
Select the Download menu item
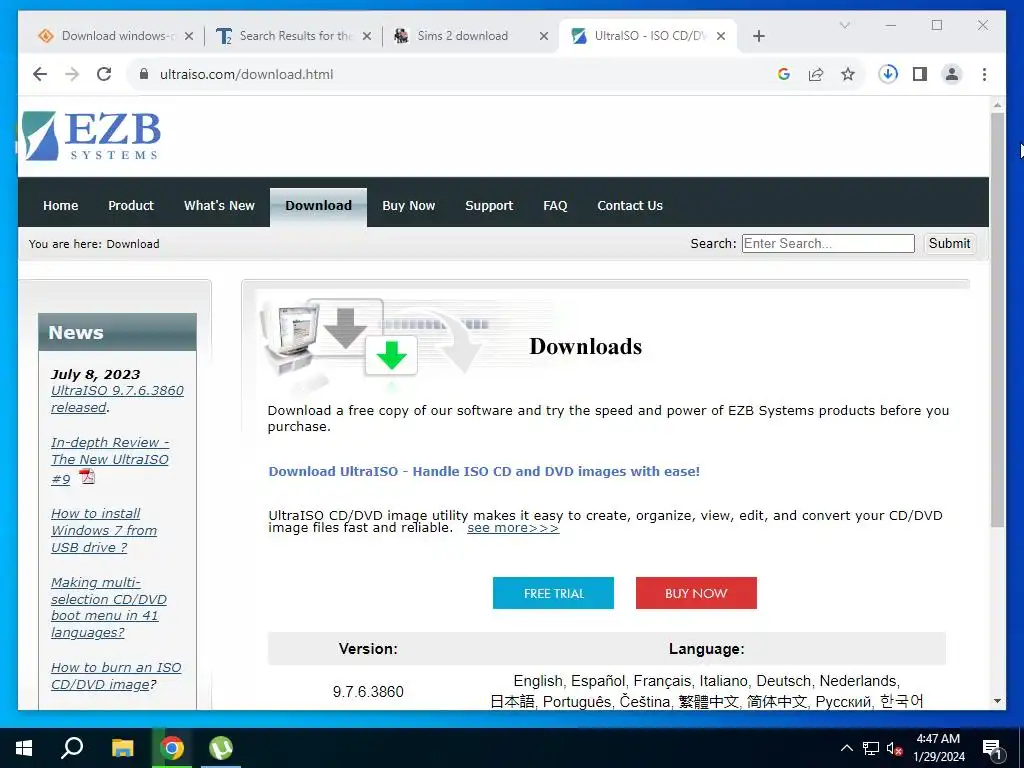point(318,206)
